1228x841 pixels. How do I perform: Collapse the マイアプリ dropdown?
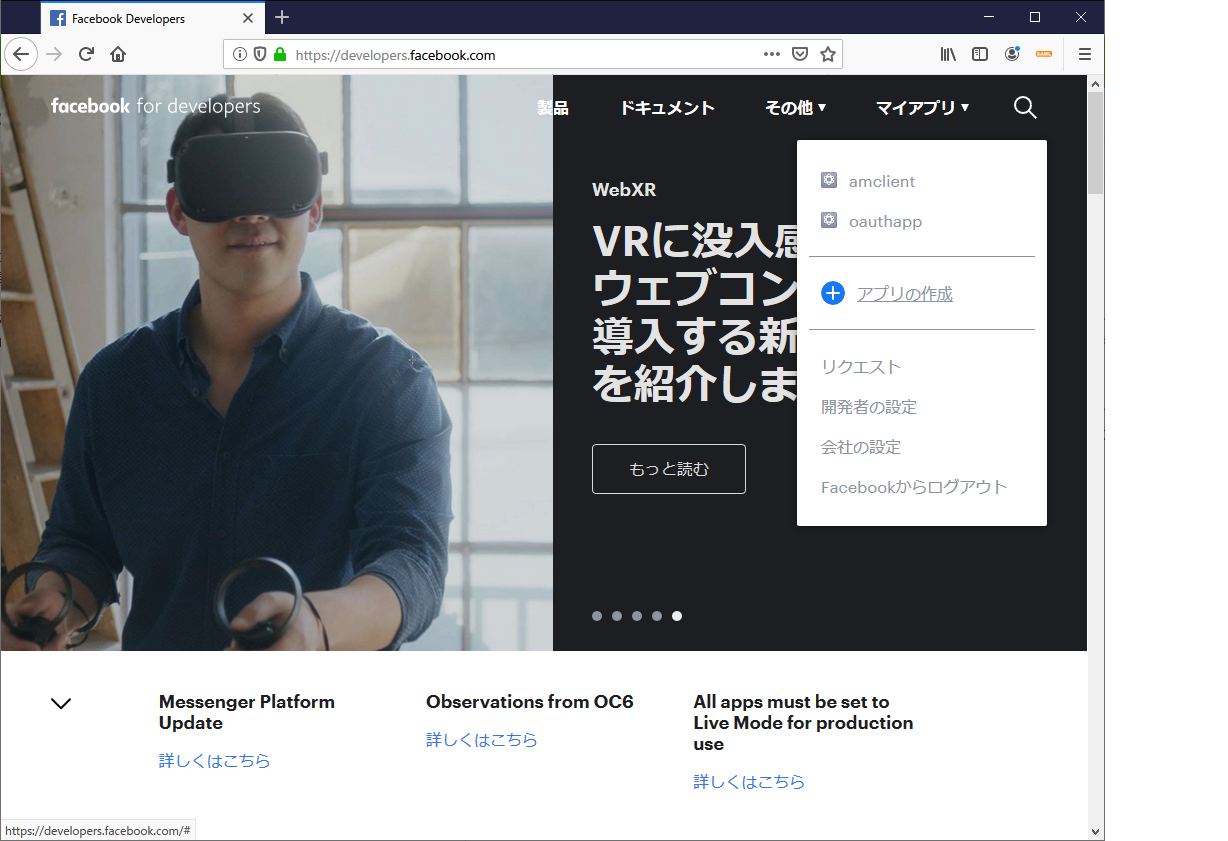[x=922, y=107]
